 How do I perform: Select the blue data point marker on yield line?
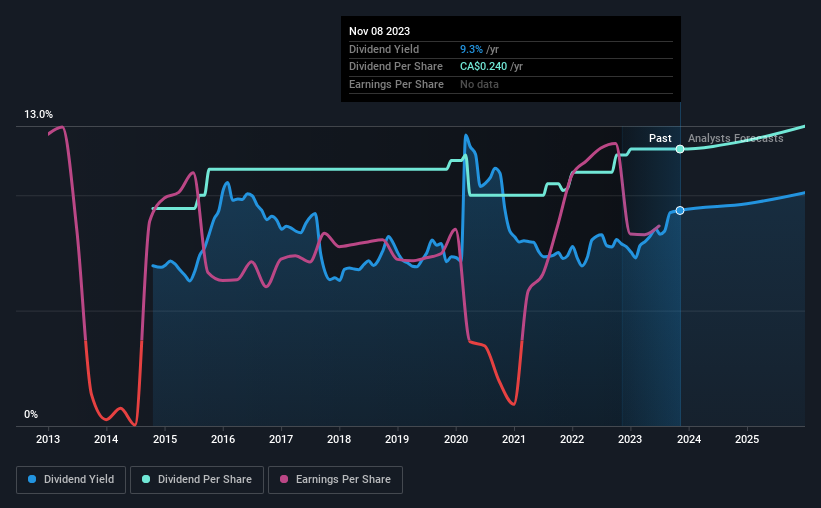[680, 211]
